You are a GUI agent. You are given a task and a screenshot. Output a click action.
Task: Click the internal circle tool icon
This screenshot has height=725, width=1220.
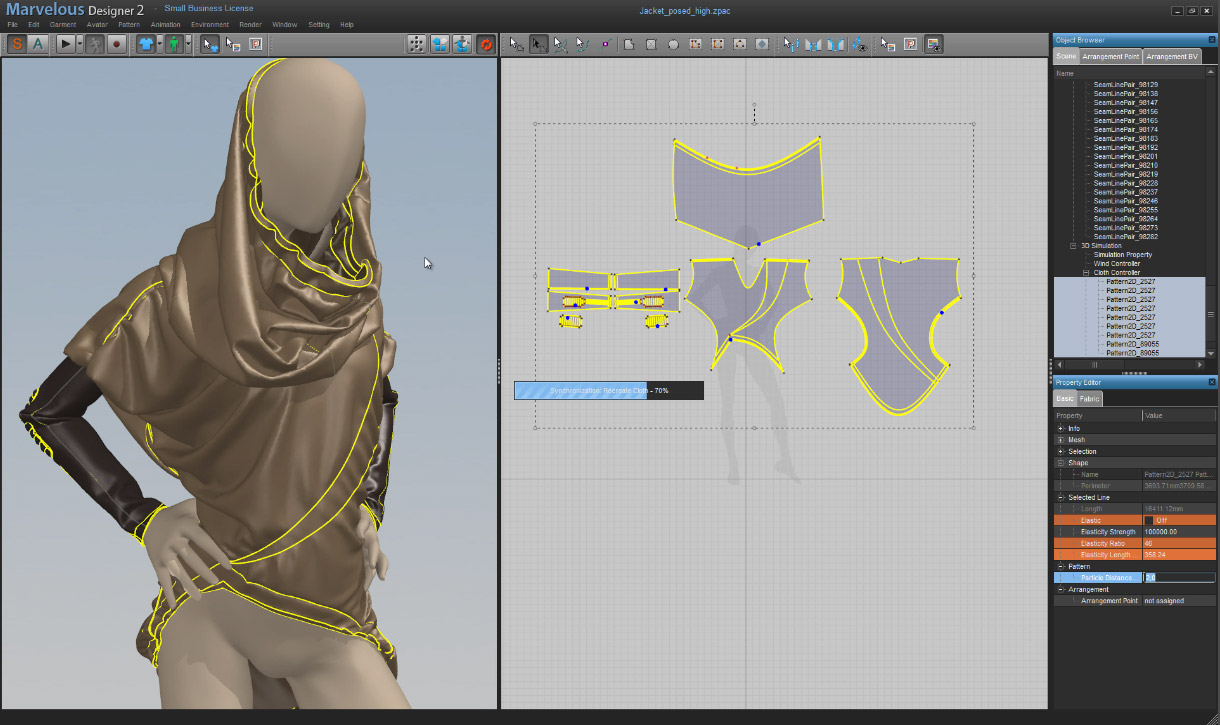[739, 44]
